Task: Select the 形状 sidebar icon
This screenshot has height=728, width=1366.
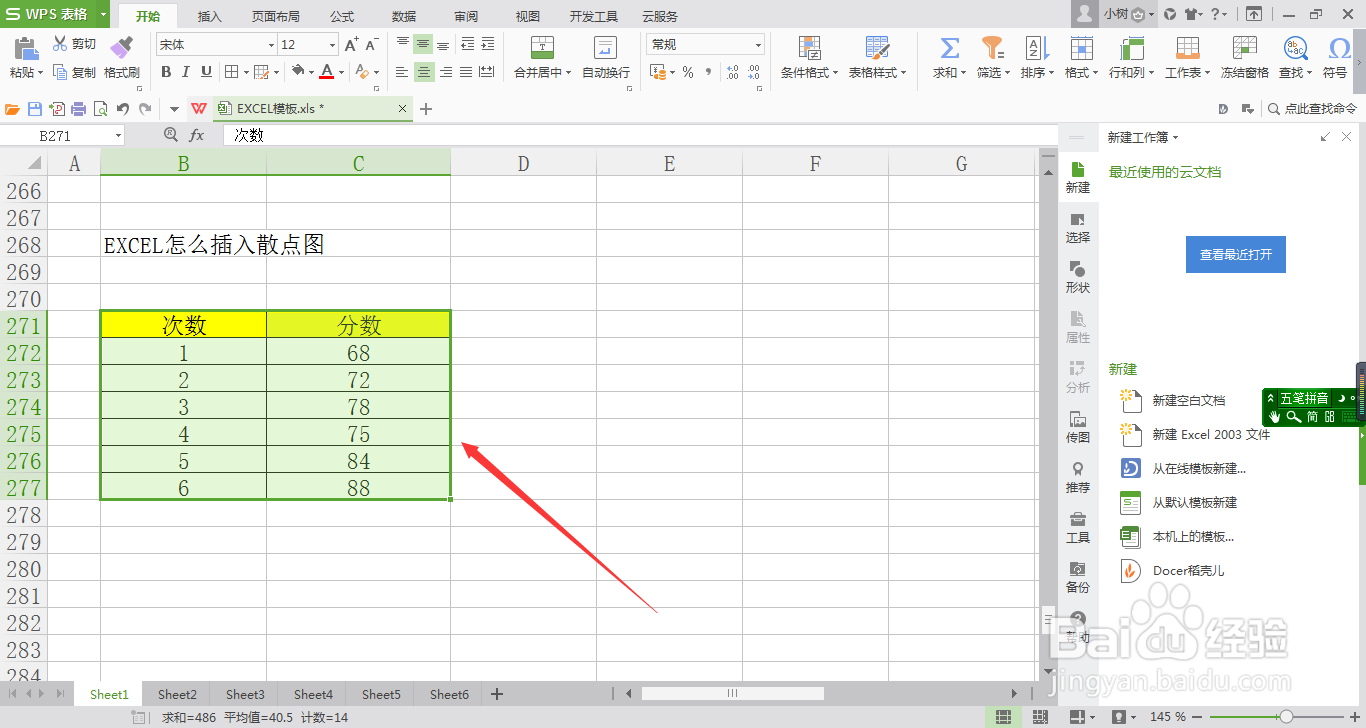Action: pyautogui.click(x=1078, y=277)
